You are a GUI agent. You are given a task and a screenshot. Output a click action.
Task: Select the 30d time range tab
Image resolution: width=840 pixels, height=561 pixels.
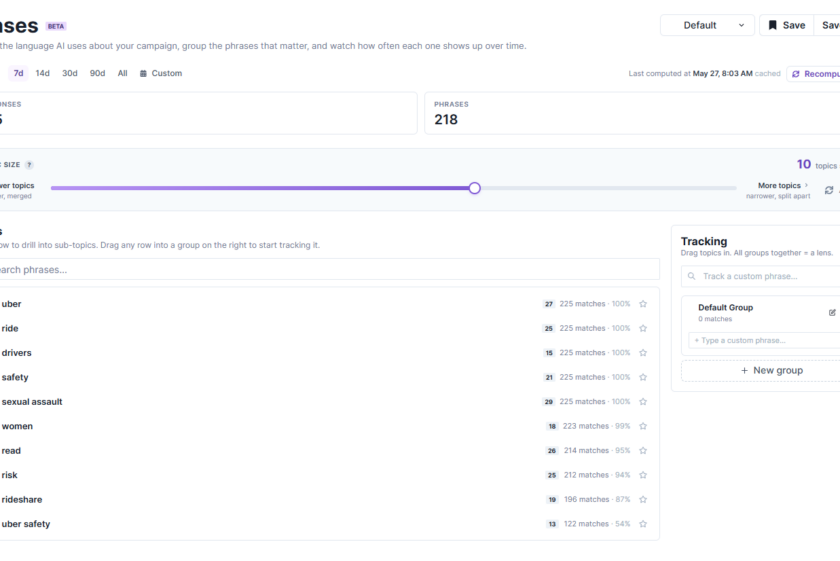click(70, 73)
